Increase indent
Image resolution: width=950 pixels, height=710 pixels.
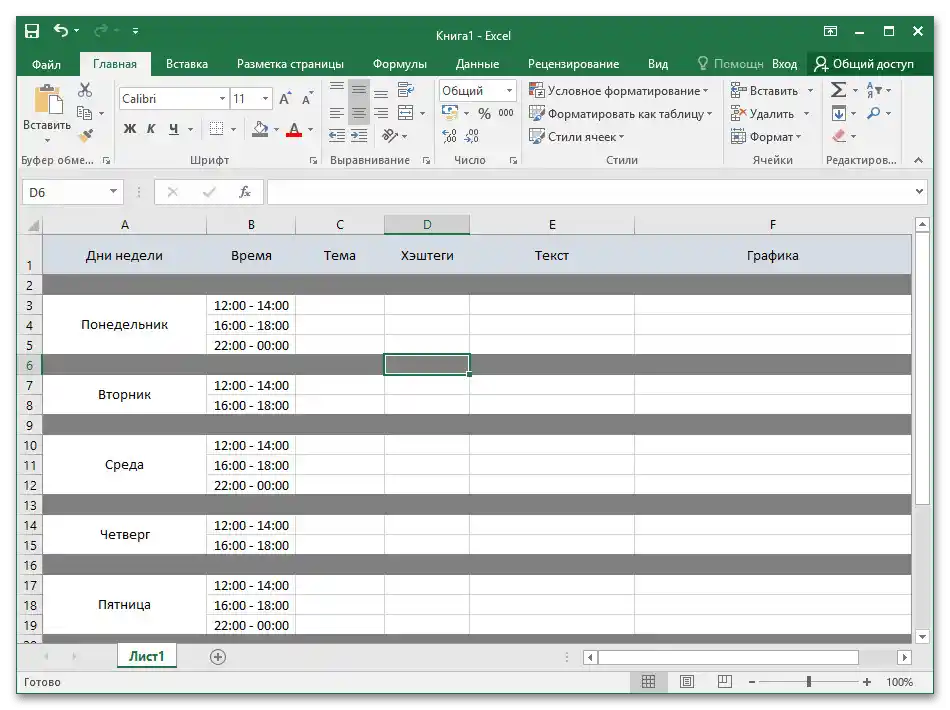click(x=359, y=136)
